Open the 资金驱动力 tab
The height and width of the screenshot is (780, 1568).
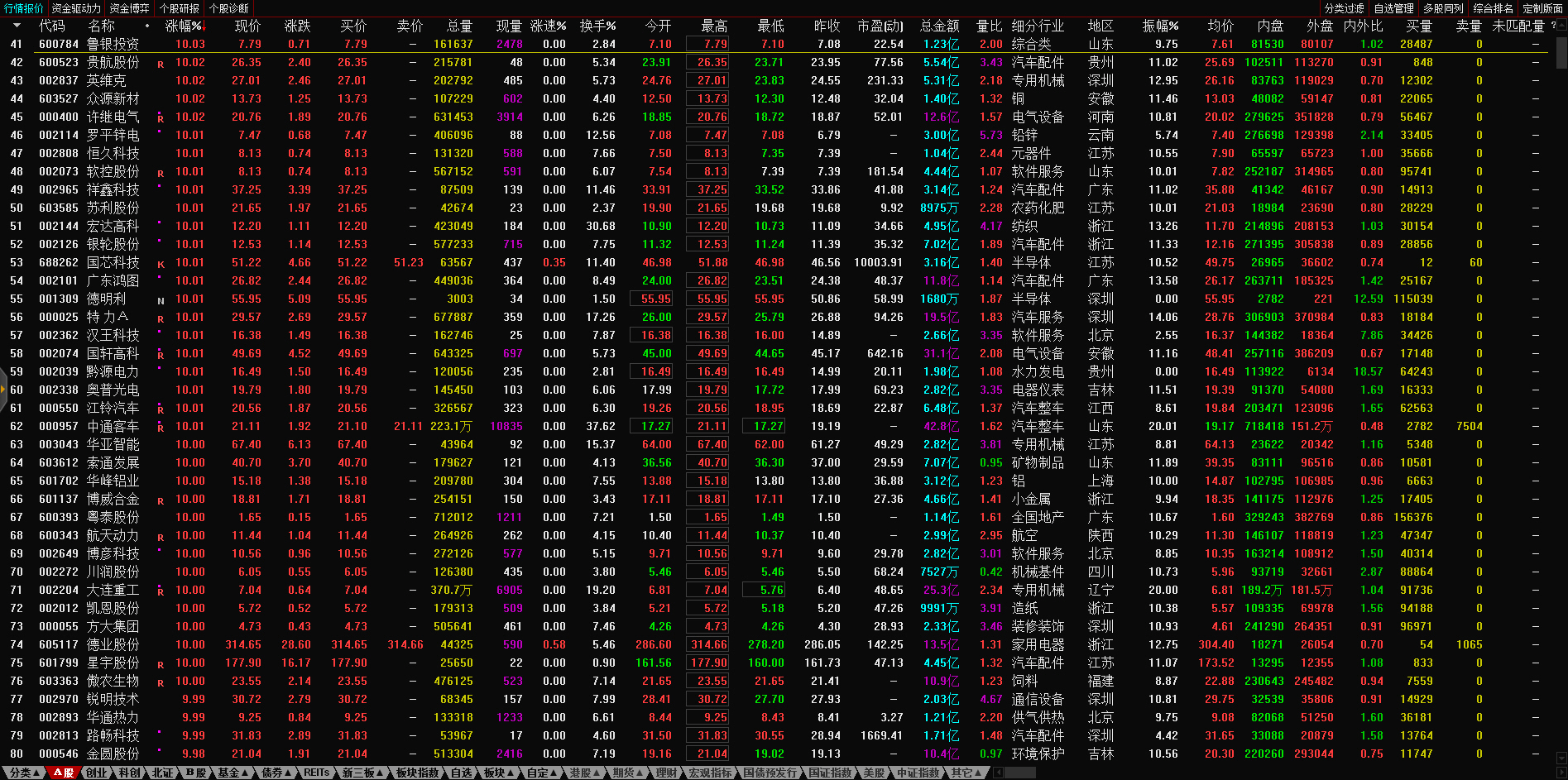click(x=76, y=8)
